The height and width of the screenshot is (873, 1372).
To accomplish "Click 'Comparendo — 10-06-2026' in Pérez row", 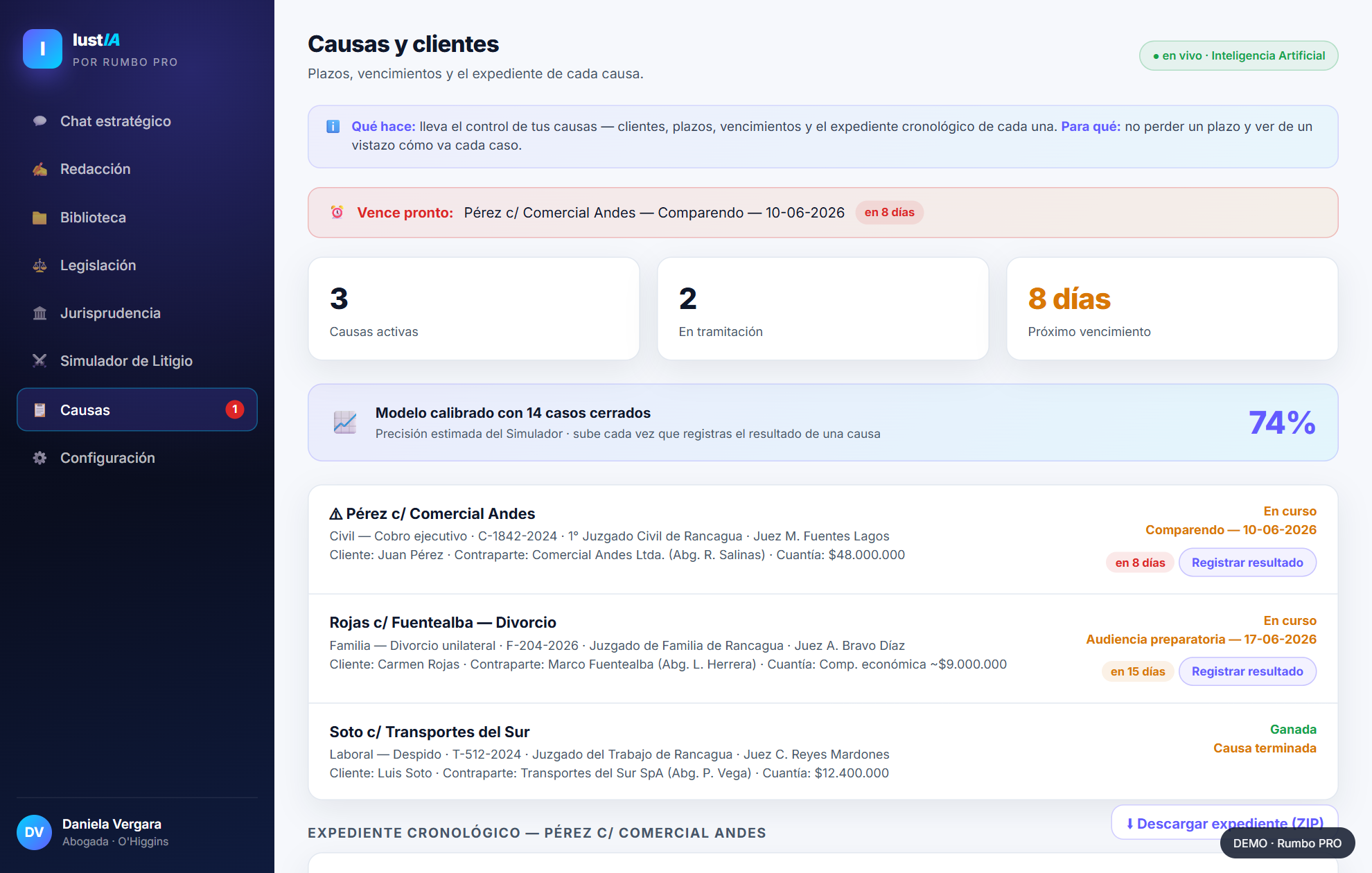I will pos(1231,530).
